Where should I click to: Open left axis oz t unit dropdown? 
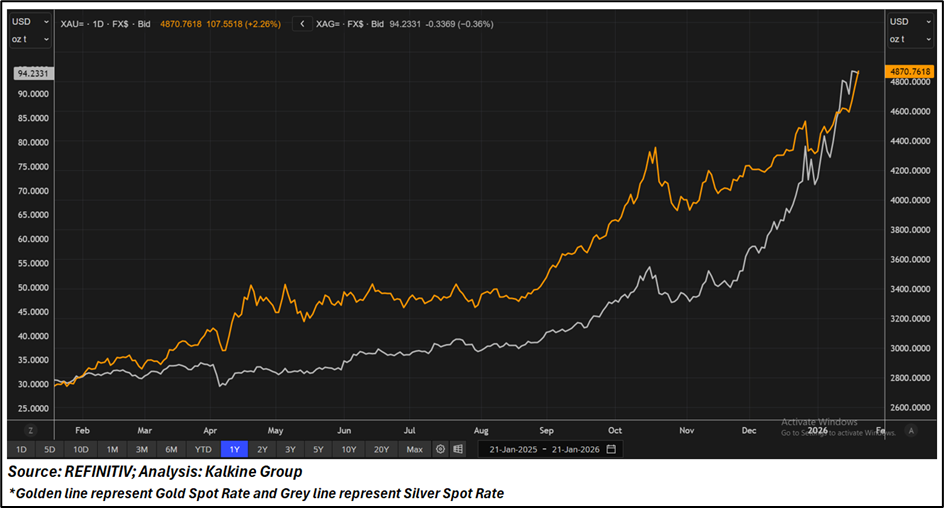tap(28, 39)
